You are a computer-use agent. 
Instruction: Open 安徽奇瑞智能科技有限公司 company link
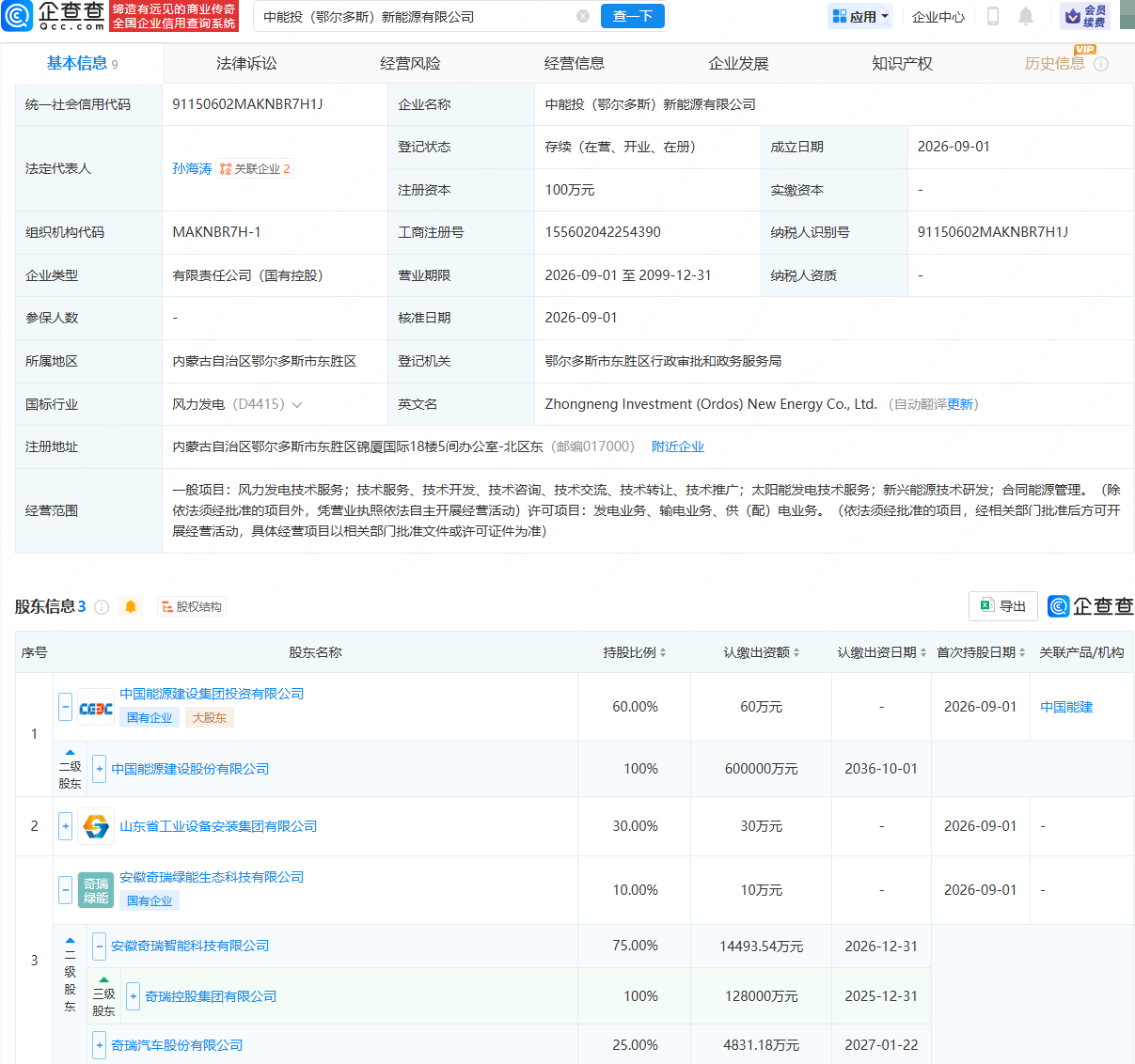pyautogui.click(x=190, y=946)
